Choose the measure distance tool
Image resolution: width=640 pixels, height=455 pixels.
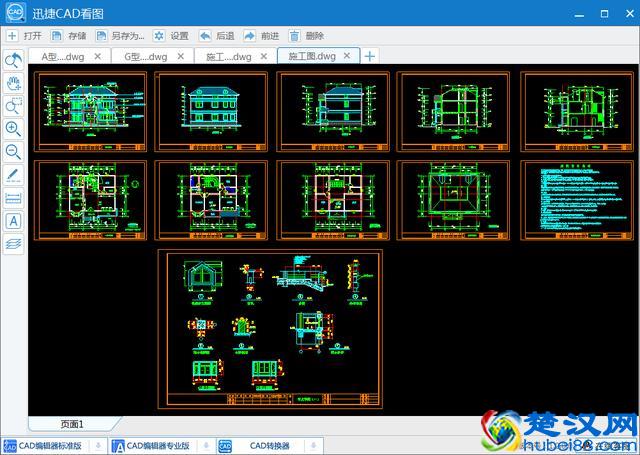click(x=14, y=198)
